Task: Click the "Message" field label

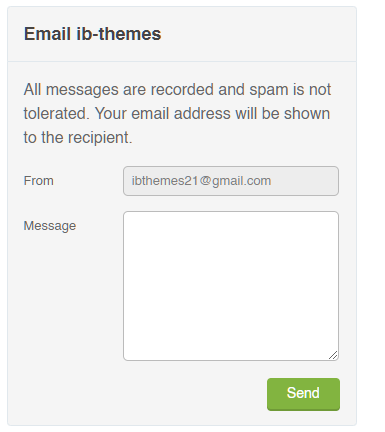Action: coord(50,226)
